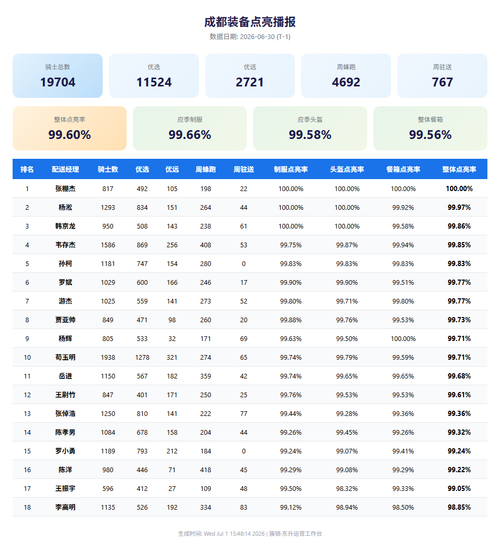Click the 配送经理 column header
This screenshot has width=500, height=556.
click(x=65, y=169)
